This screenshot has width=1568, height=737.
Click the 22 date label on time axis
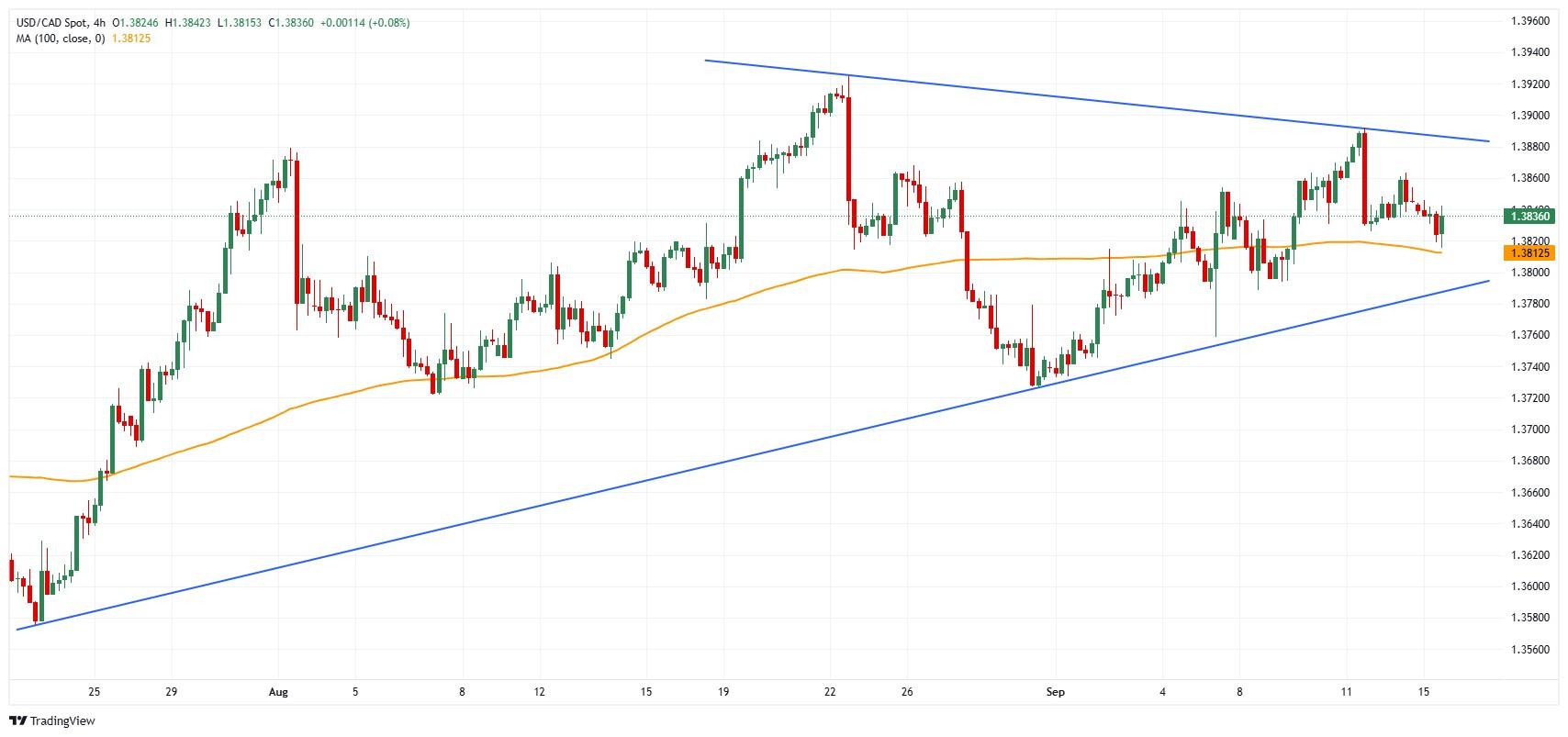point(830,692)
